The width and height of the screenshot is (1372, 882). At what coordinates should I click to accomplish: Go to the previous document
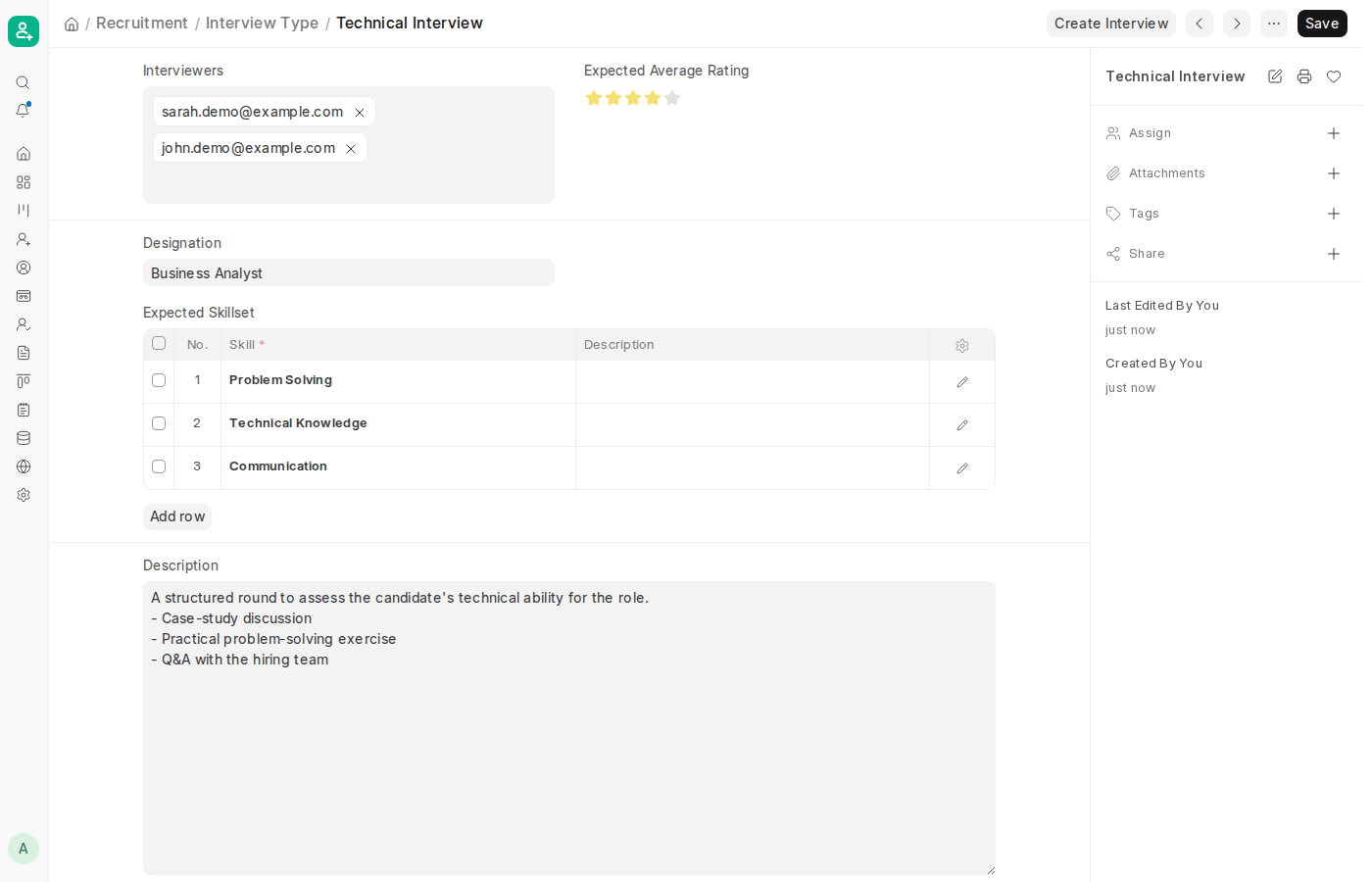click(x=1200, y=24)
